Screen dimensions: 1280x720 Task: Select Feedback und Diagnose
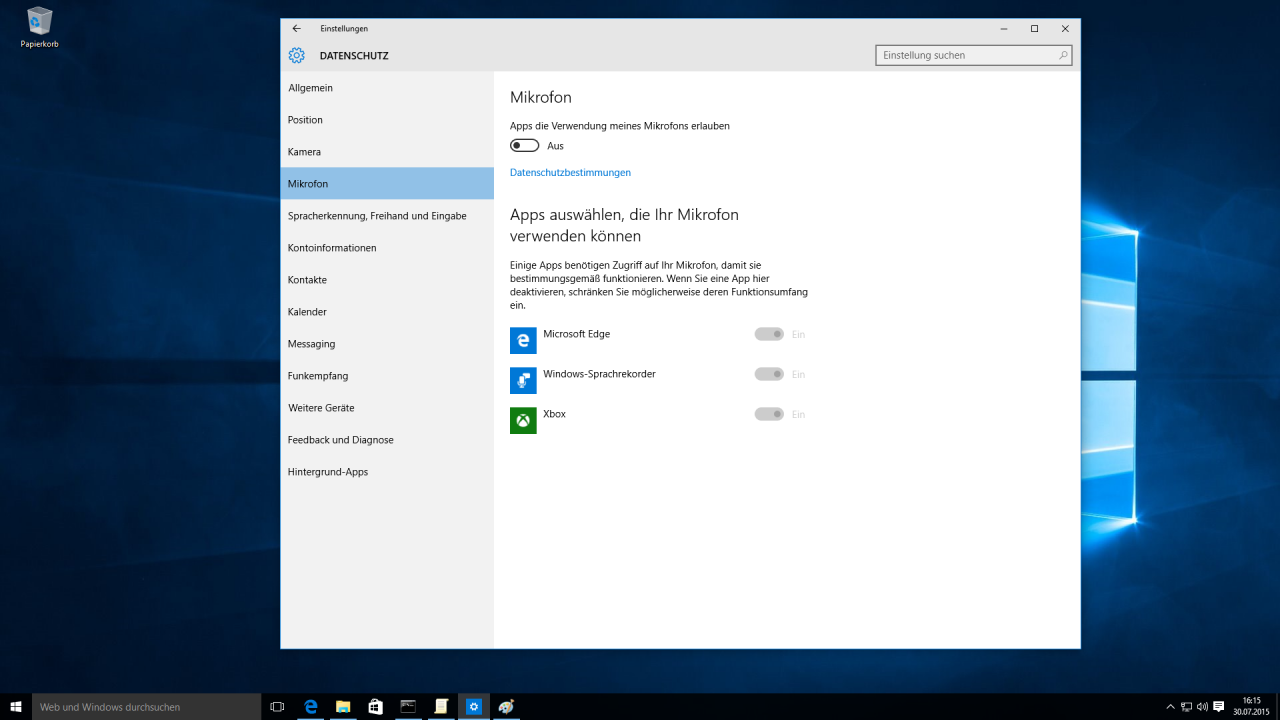387,440
